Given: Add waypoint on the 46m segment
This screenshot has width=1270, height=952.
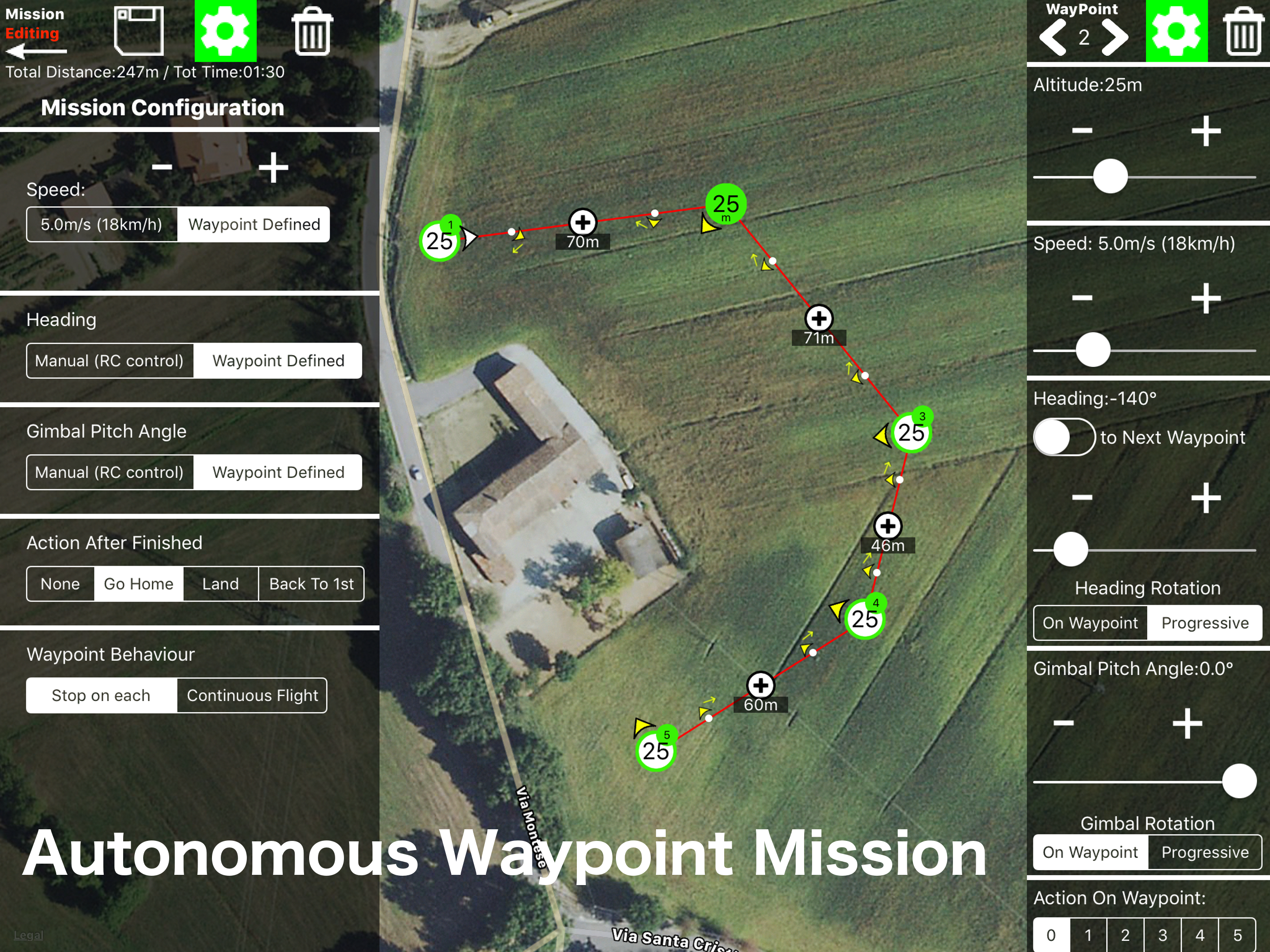Looking at the screenshot, I should pos(887,525).
